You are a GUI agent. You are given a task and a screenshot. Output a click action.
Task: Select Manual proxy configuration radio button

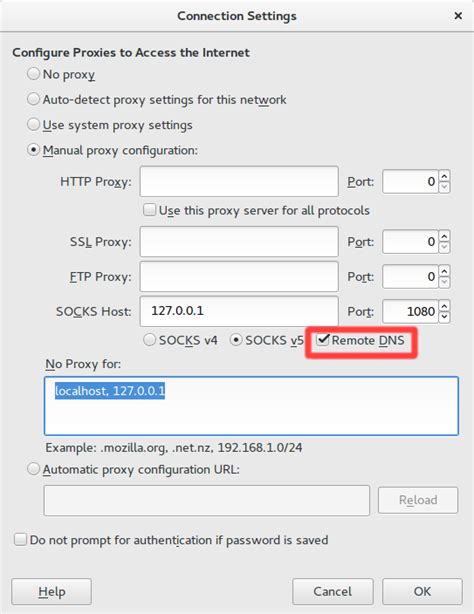pyautogui.click(x=34, y=150)
